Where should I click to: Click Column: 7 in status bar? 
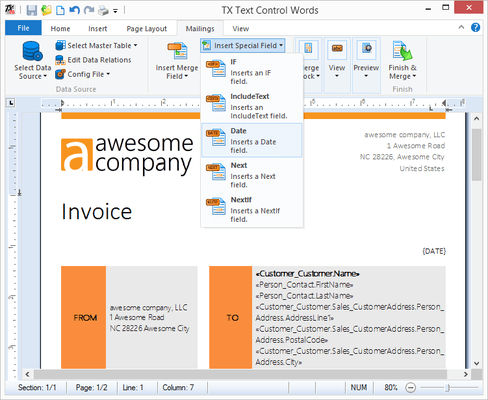pyautogui.click(x=178, y=388)
